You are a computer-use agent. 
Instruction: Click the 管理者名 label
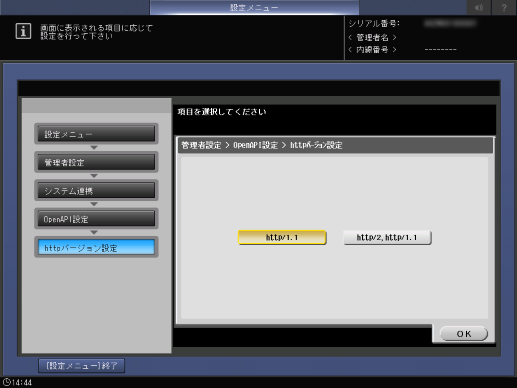(x=372, y=37)
